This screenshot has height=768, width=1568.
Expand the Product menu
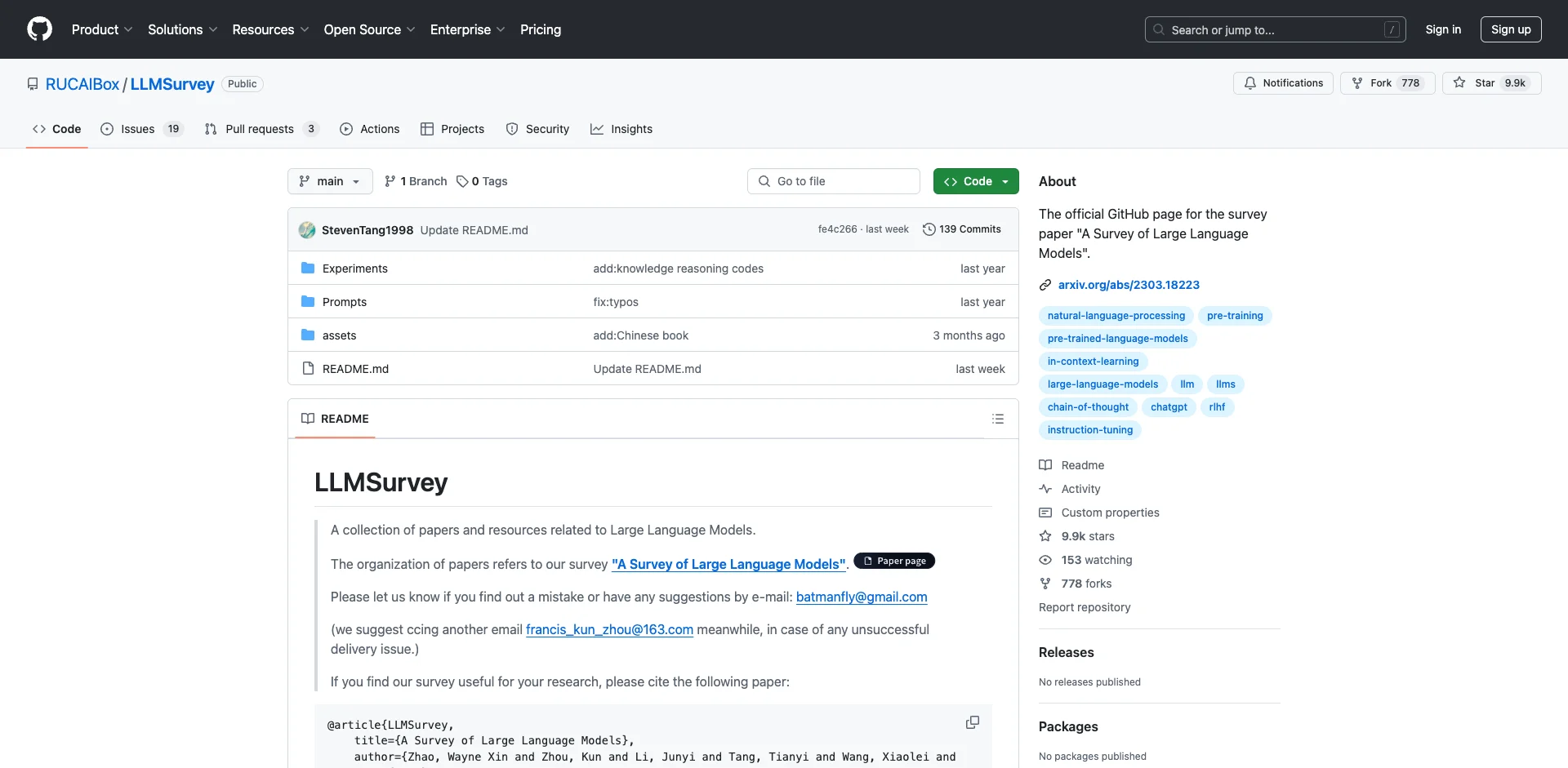[102, 29]
